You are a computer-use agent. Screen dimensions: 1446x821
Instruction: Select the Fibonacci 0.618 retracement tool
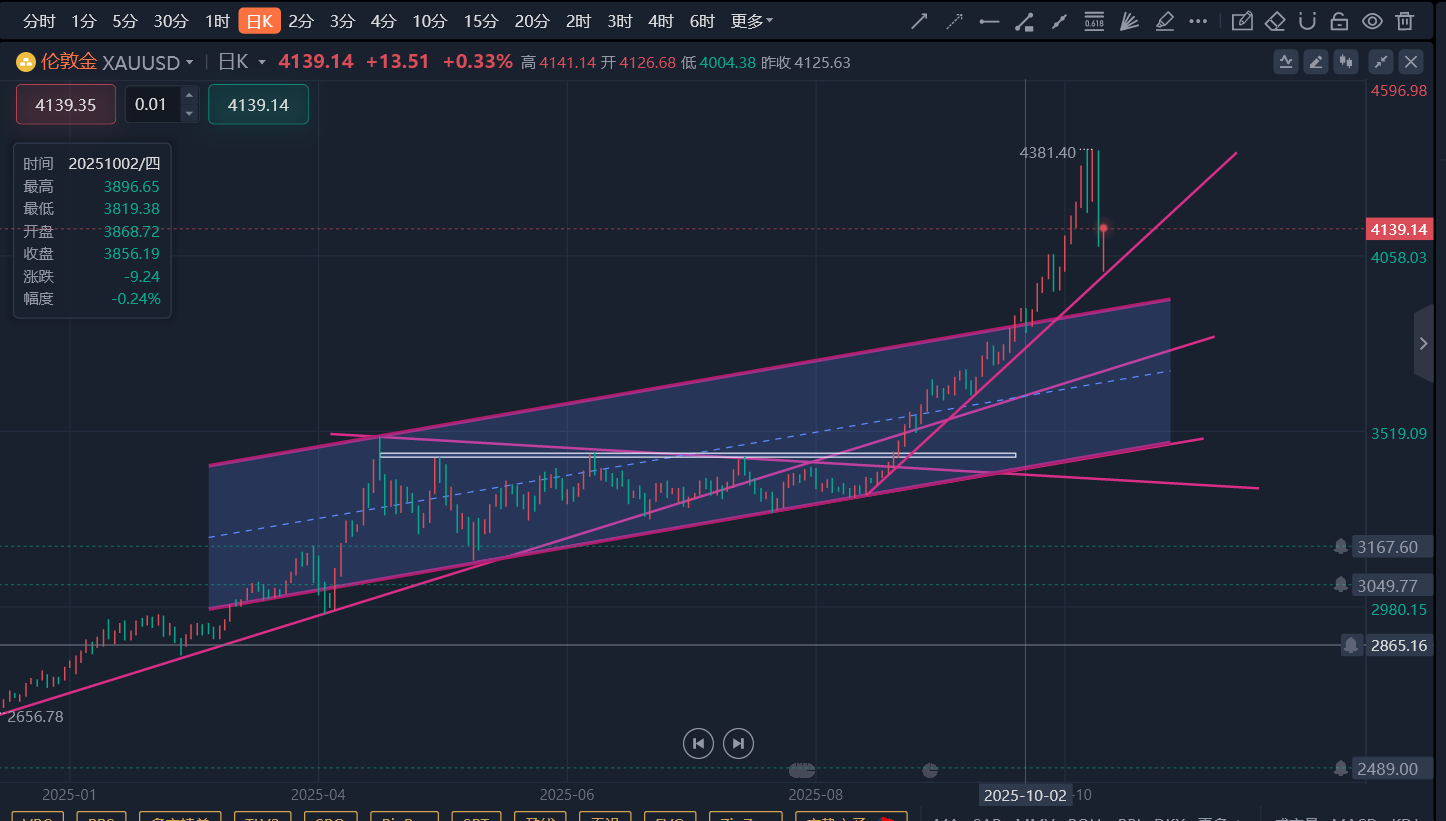tap(1094, 21)
